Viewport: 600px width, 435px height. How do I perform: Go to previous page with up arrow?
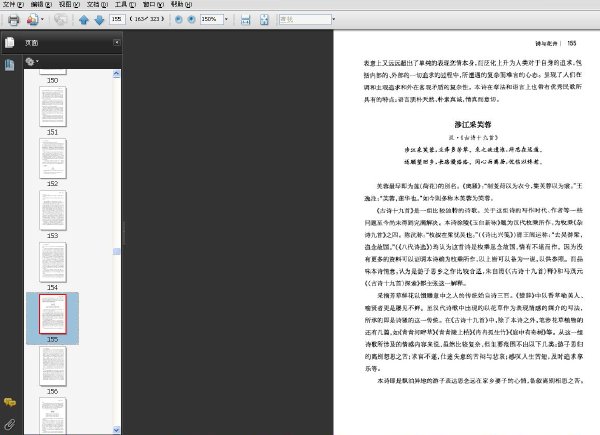click(84, 20)
